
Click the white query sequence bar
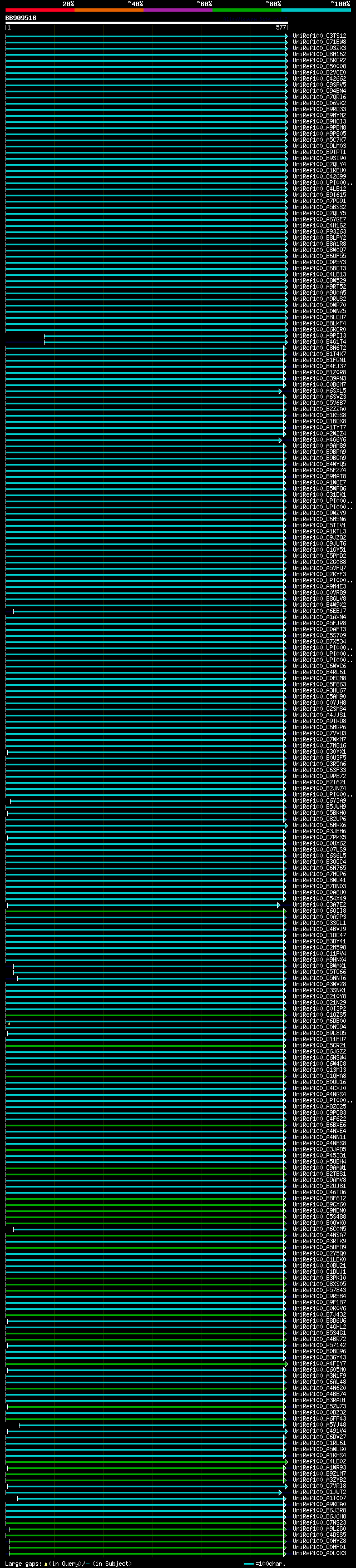[x=147, y=23]
